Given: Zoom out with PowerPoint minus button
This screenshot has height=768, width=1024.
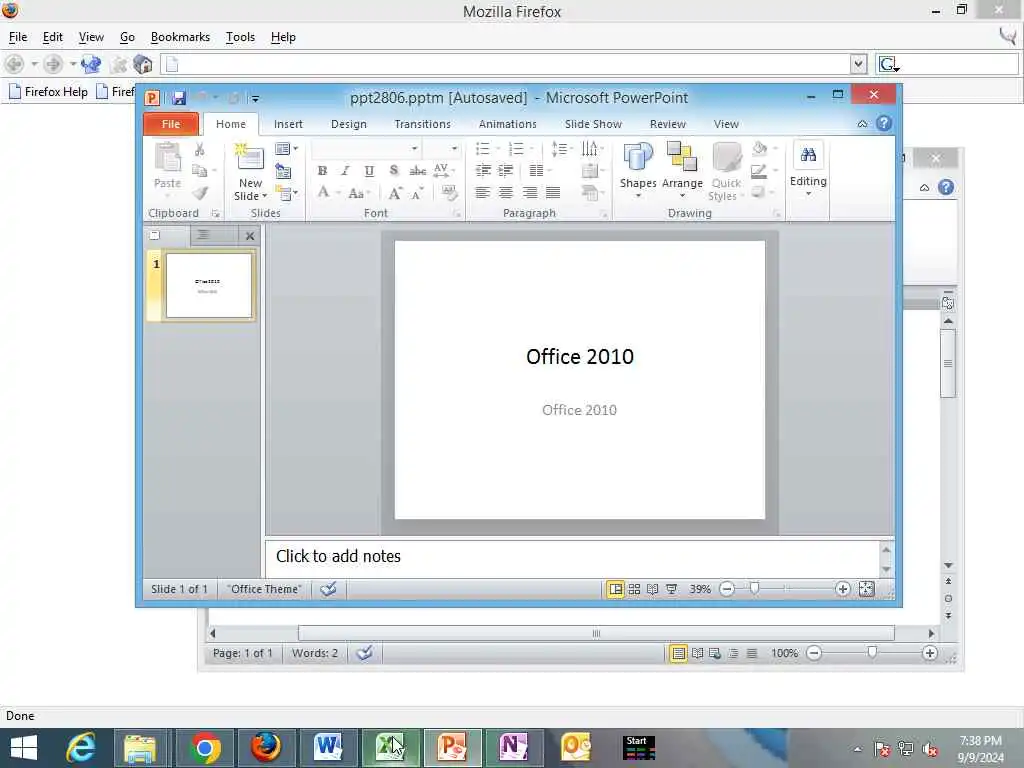Looking at the screenshot, I should click(x=727, y=589).
